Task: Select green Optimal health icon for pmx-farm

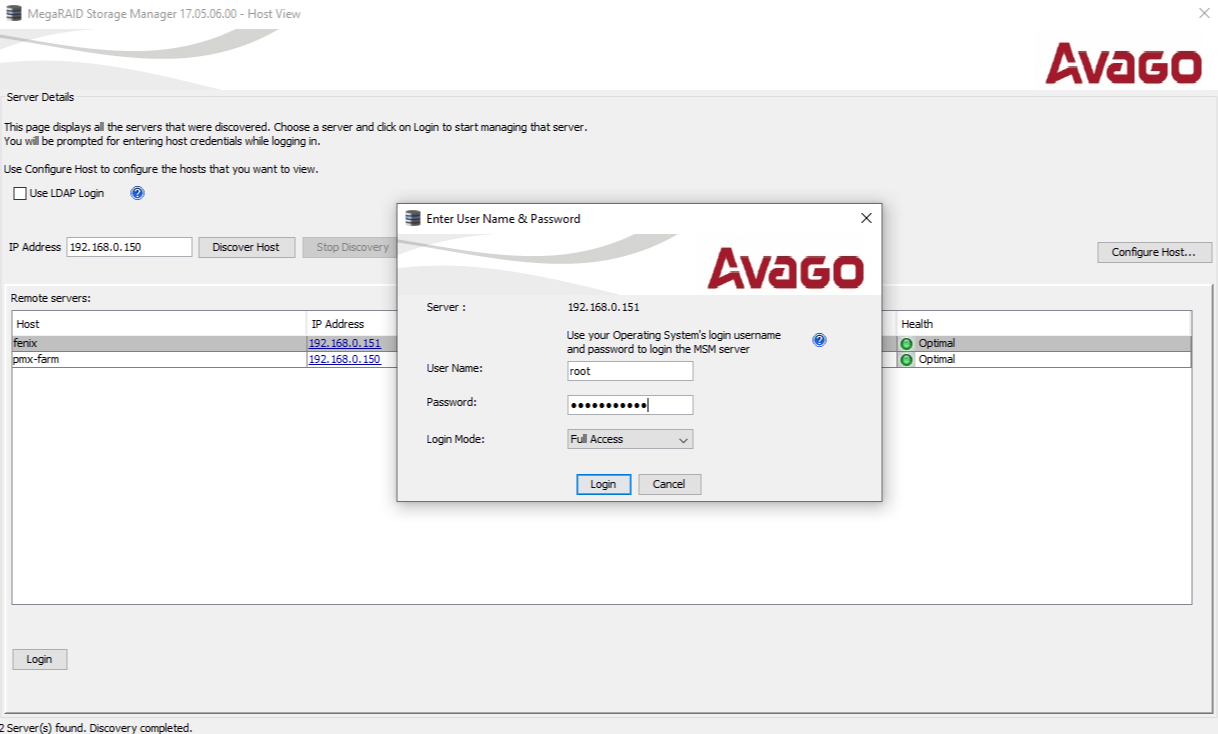Action: [x=907, y=360]
